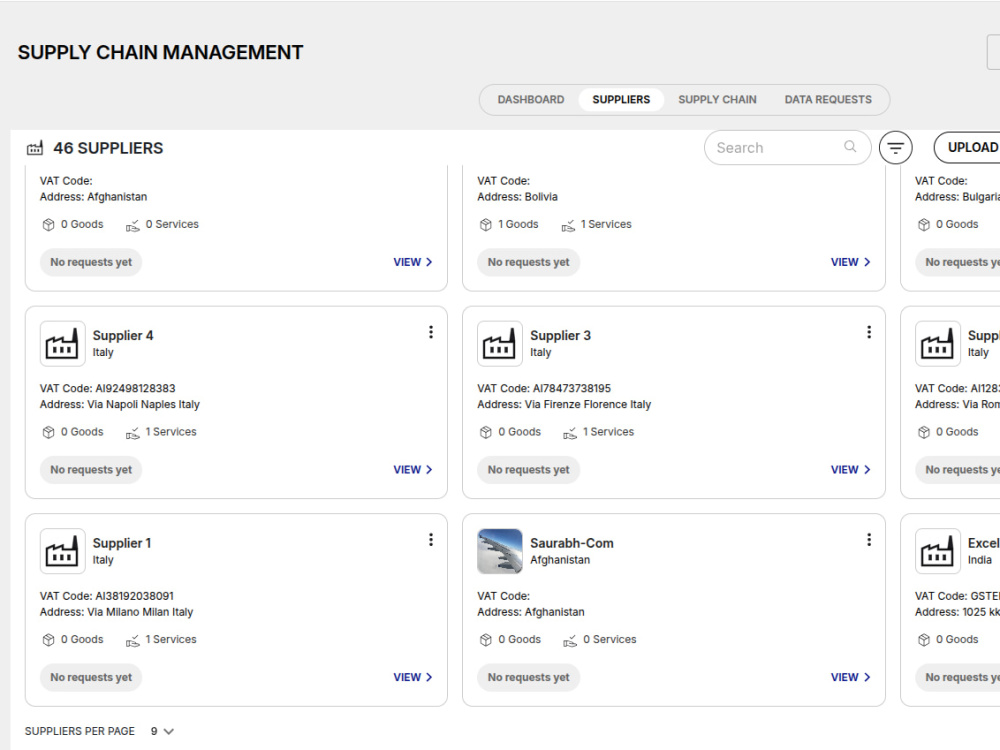View Saurabh-Com supplier details
The image size is (1000, 750).
coord(850,677)
